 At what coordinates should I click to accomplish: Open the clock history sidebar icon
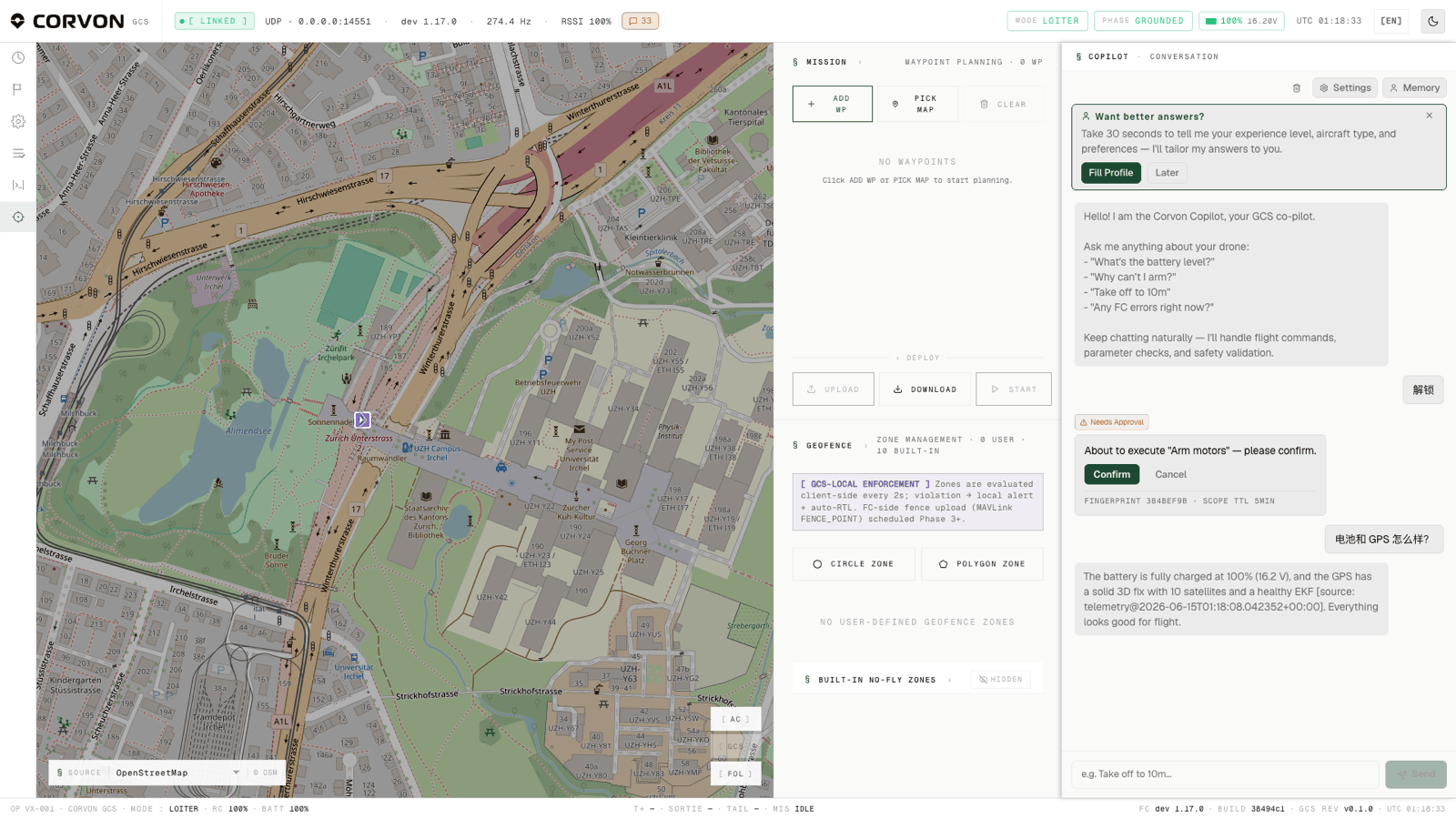coord(18,57)
